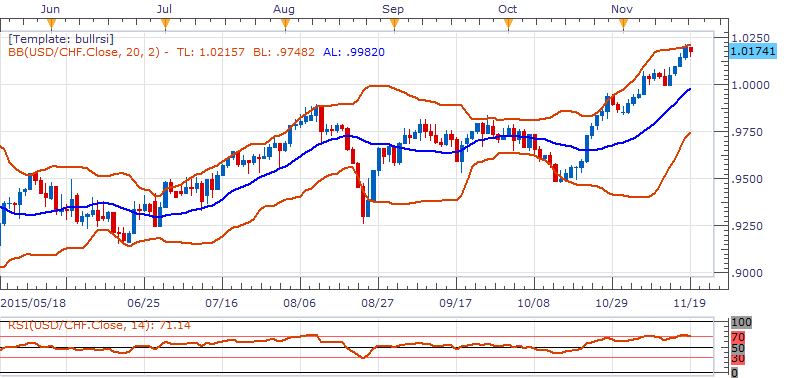This screenshot has width=786, height=378.
Task: Click the RSI 30 level label
Action: pos(738,359)
